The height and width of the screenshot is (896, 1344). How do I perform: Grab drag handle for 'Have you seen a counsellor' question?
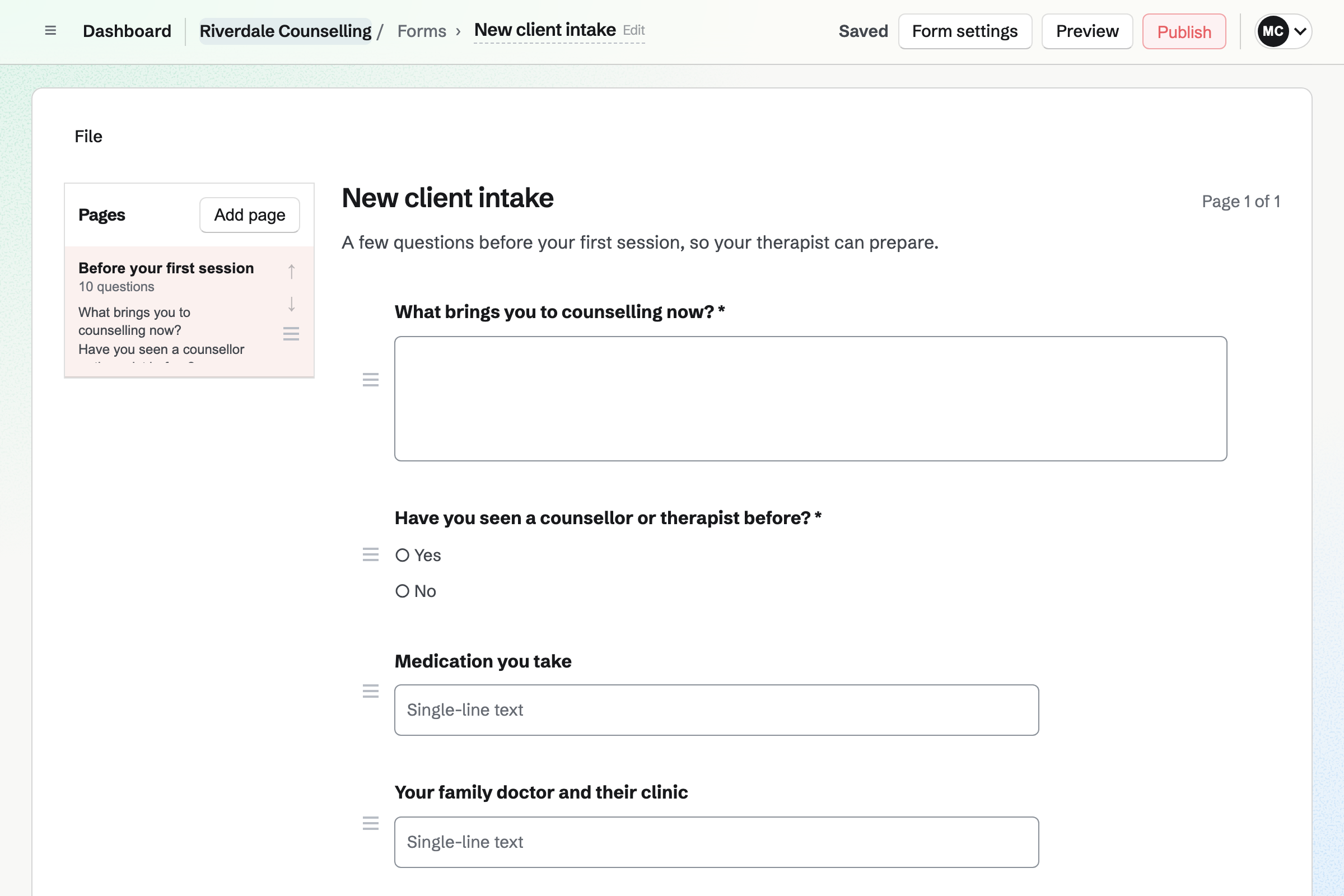371,554
